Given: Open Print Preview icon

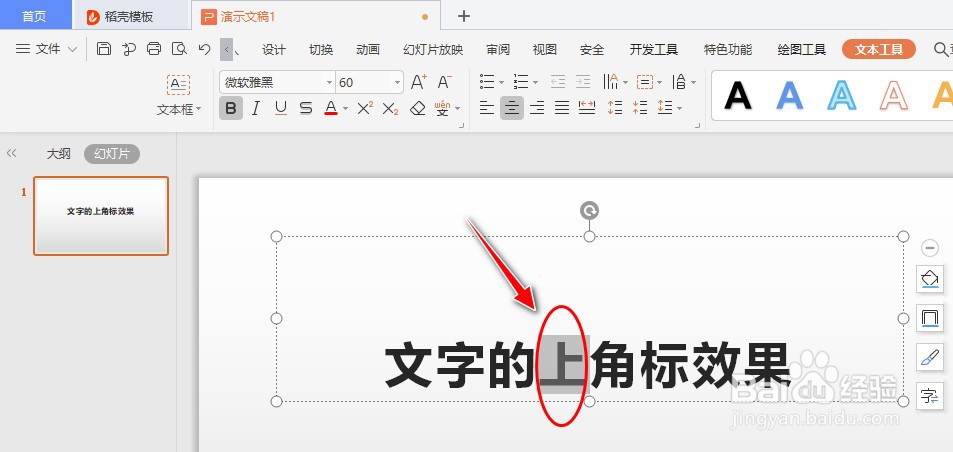Looking at the screenshot, I should (x=179, y=49).
